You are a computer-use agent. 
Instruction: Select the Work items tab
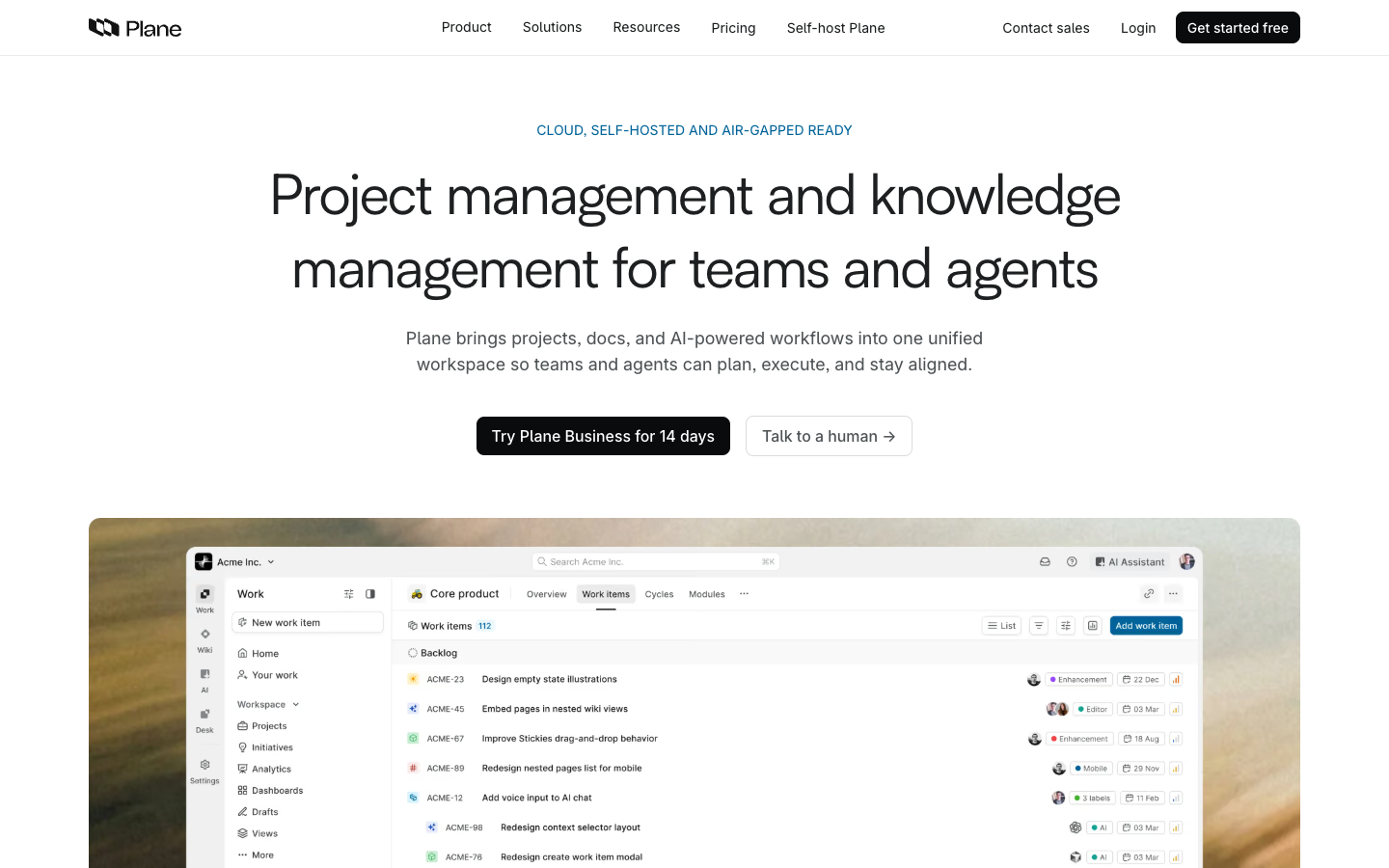click(606, 594)
